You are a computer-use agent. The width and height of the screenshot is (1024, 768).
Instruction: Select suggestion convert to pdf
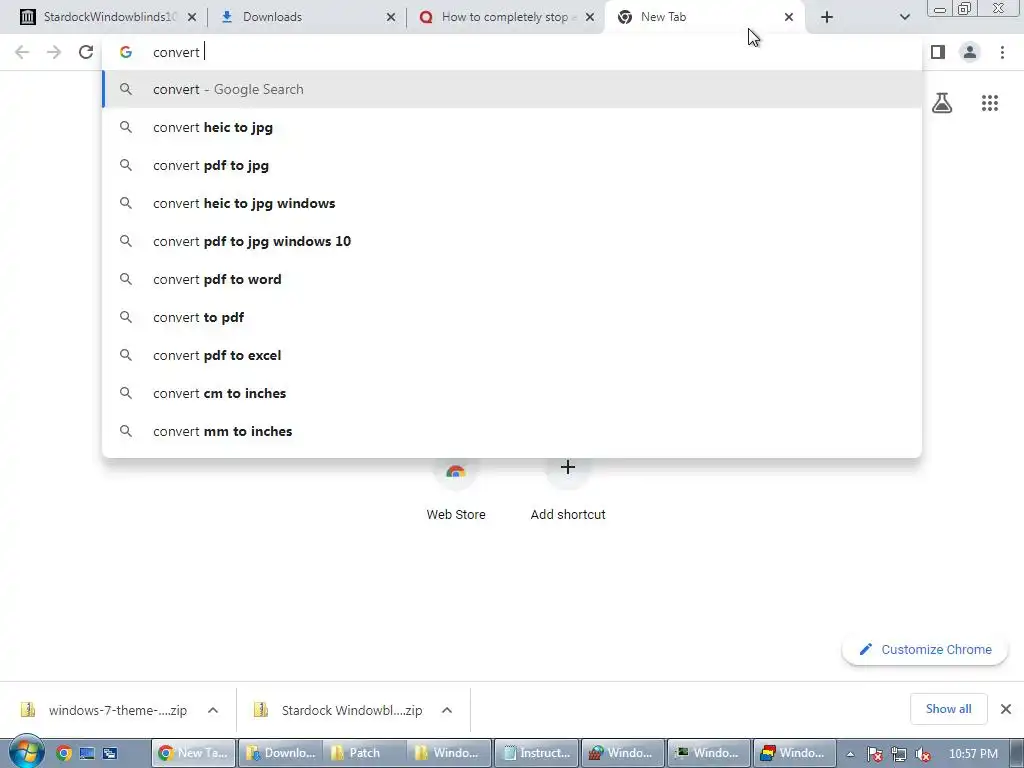pos(512,317)
